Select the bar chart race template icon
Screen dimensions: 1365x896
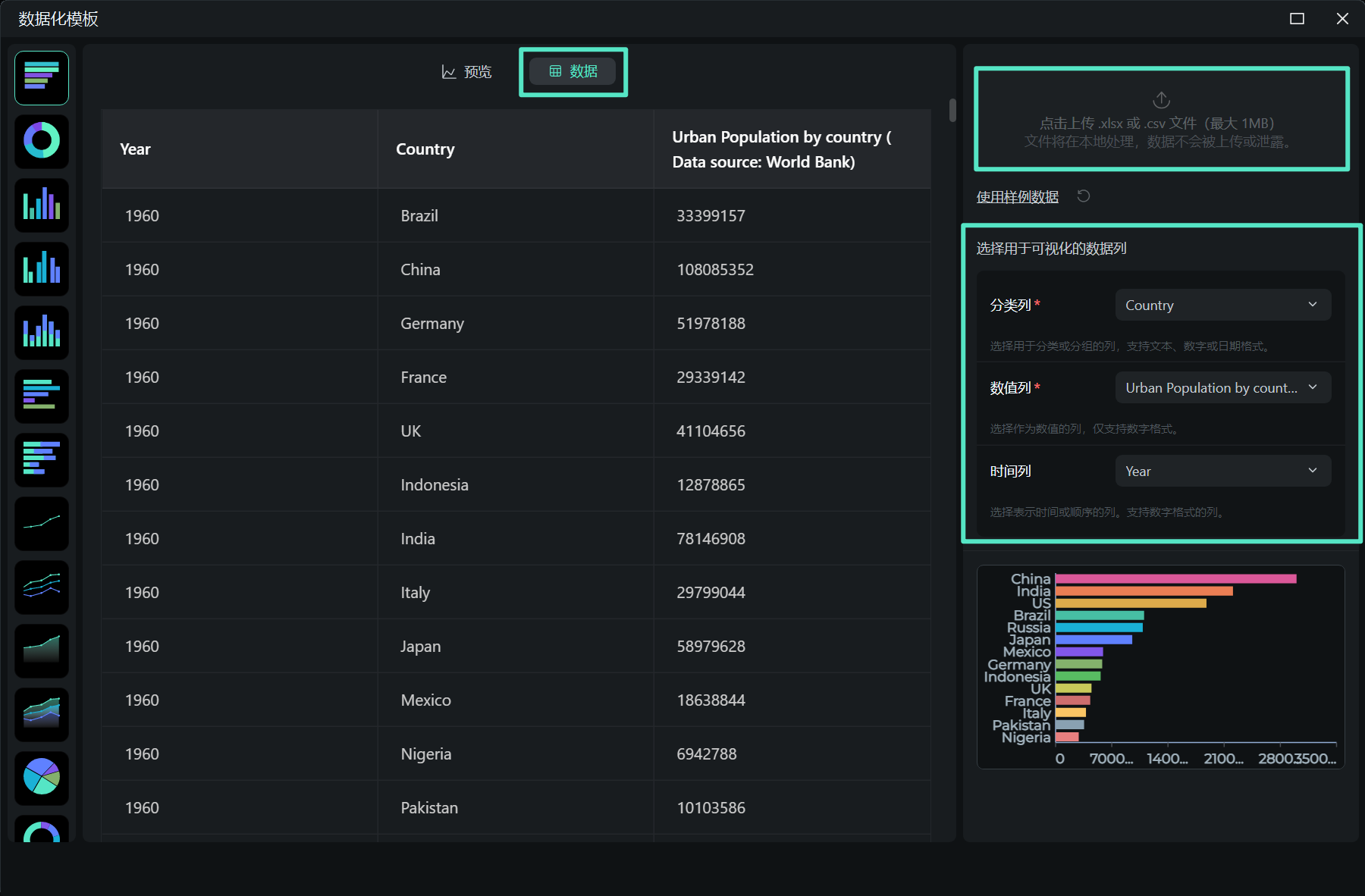click(42, 78)
